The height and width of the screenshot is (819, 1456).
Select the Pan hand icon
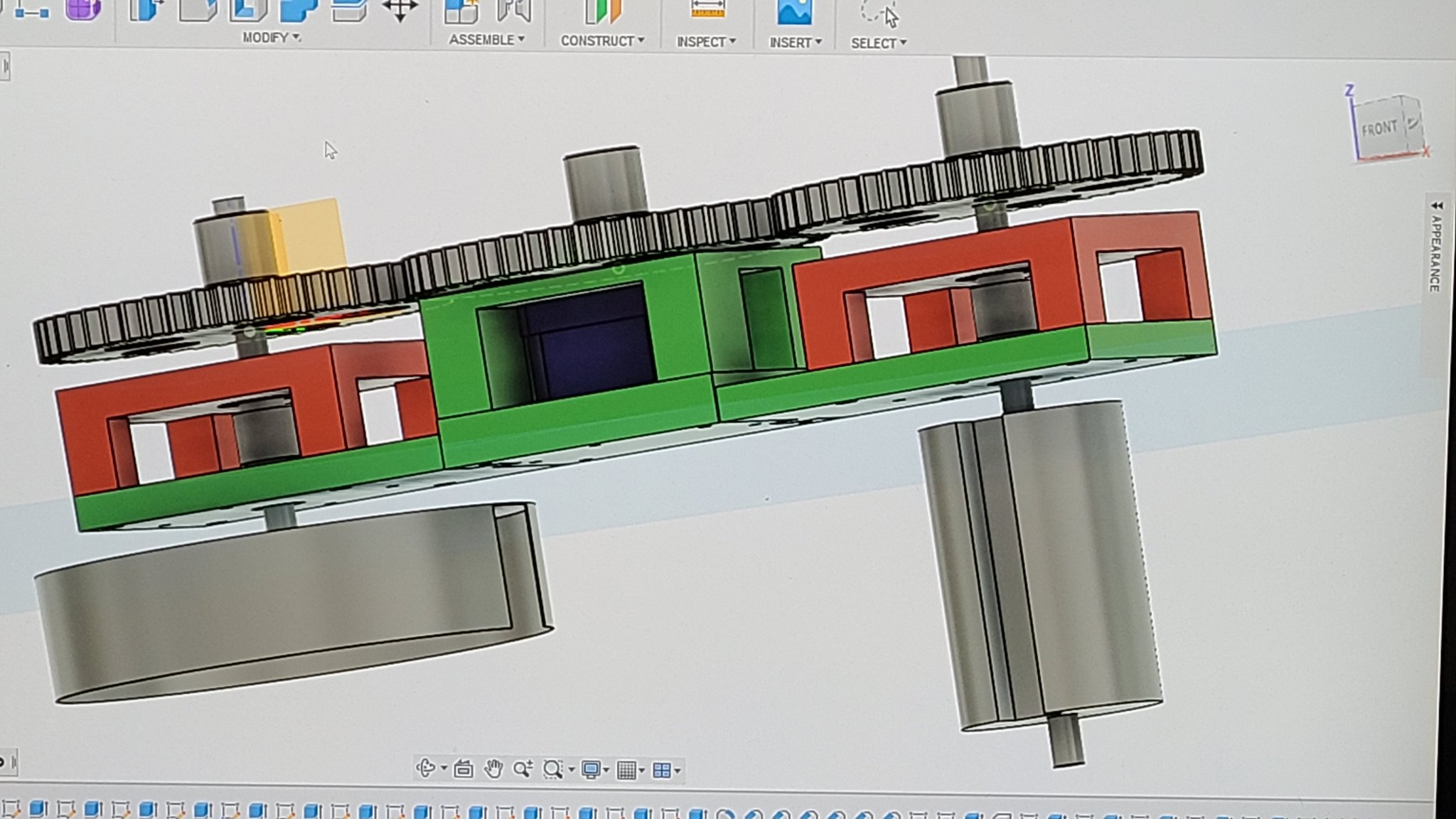(x=493, y=769)
